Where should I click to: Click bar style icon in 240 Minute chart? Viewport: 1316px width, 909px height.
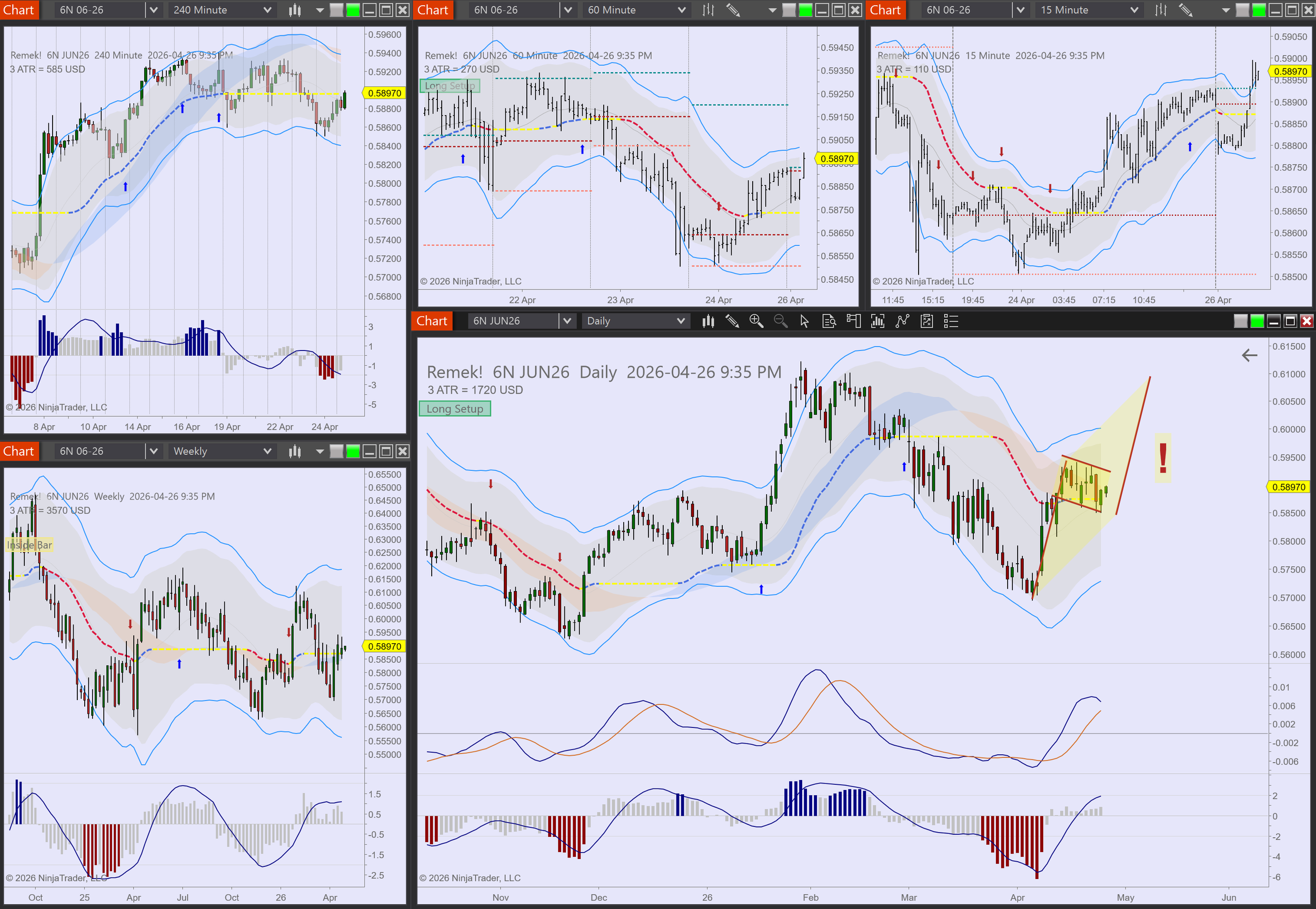pyautogui.click(x=295, y=9)
